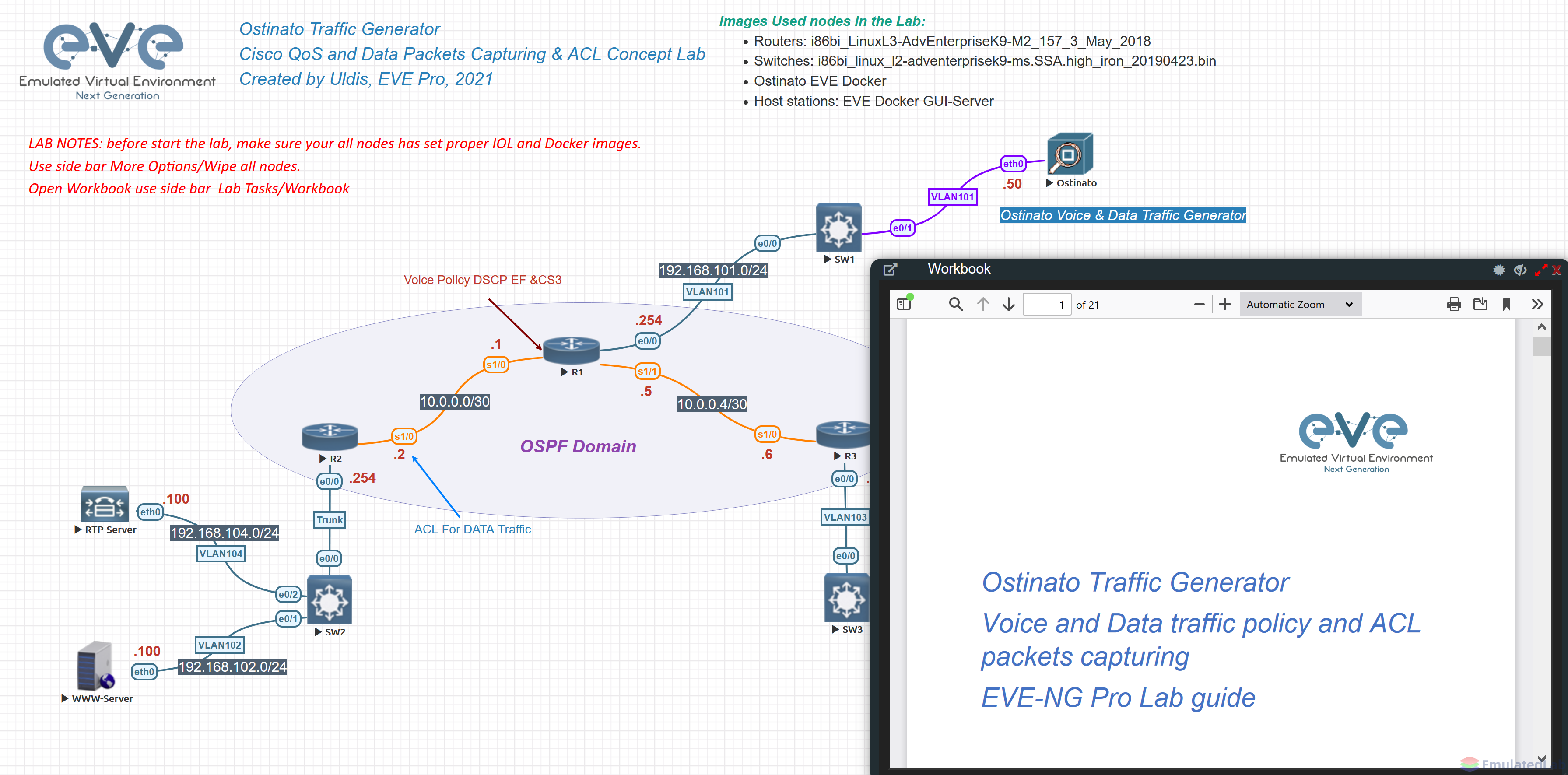Download the Workbook PDF
The image size is (1568, 775).
tap(1480, 304)
